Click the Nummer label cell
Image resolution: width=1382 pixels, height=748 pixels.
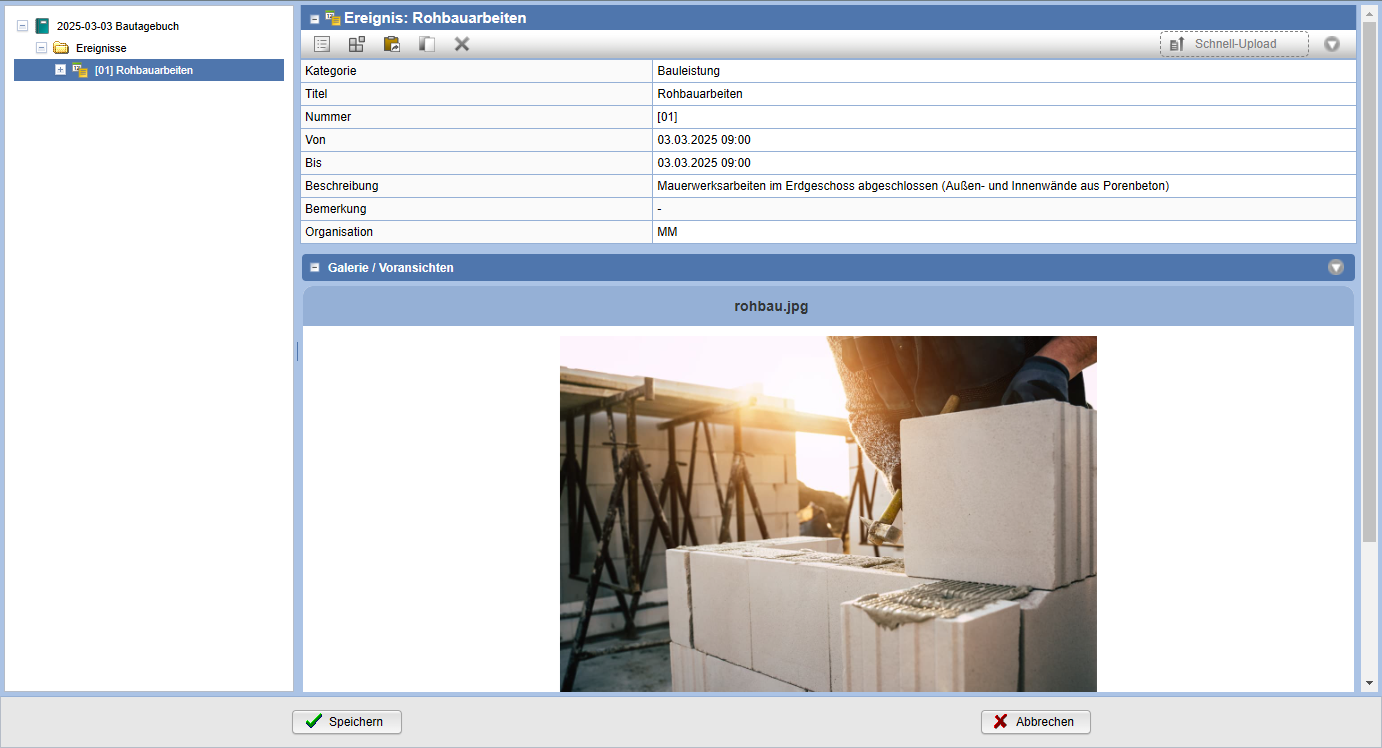[x=477, y=117]
